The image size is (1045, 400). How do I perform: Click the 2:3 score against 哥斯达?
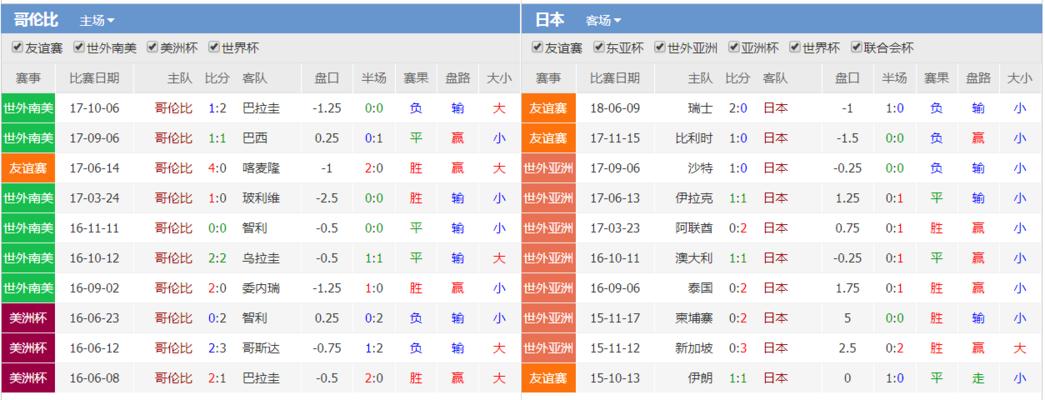pos(217,348)
